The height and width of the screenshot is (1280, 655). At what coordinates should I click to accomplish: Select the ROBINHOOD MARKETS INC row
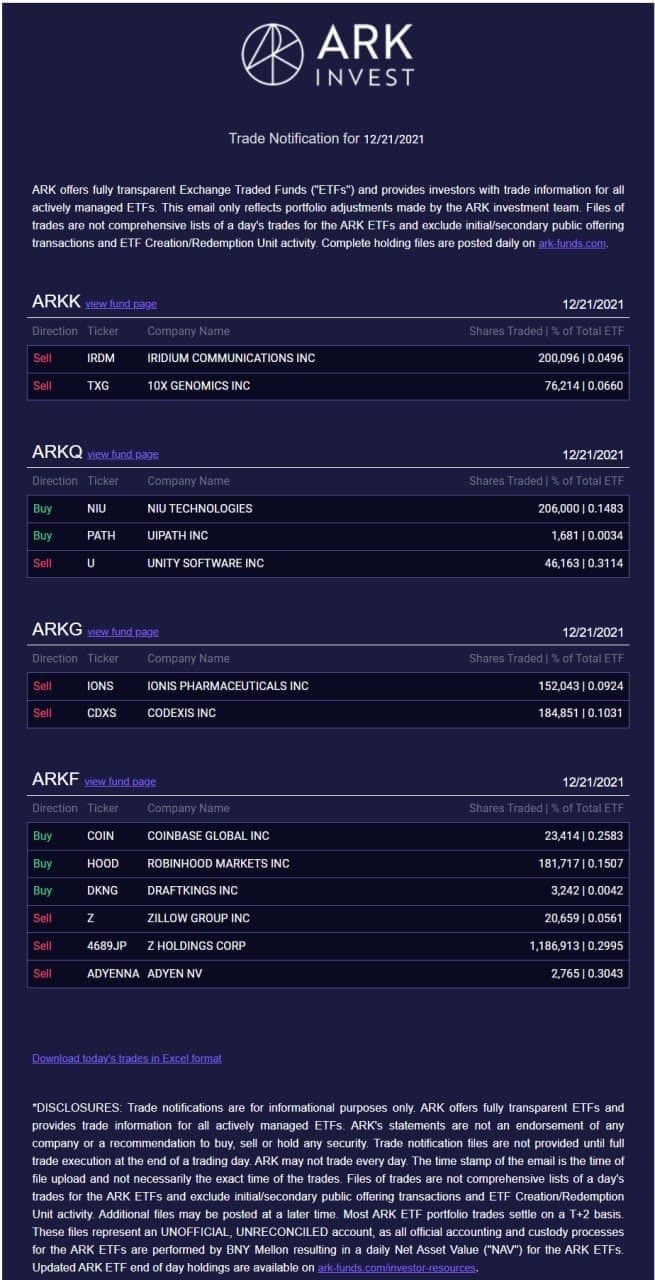pos(328,863)
